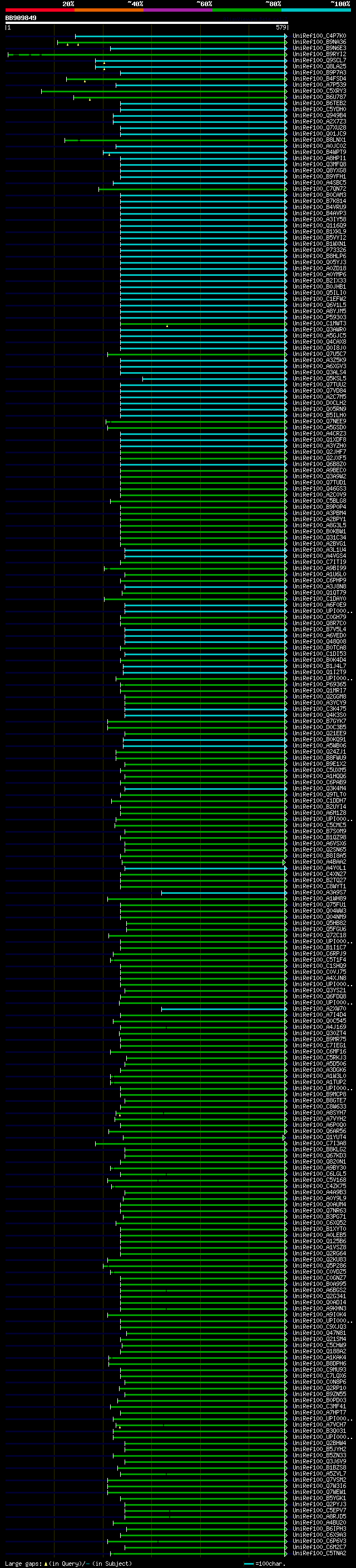Select the UniRef100_Q3K4M4 label
The height and width of the screenshot is (1568, 356).
coord(319,788)
